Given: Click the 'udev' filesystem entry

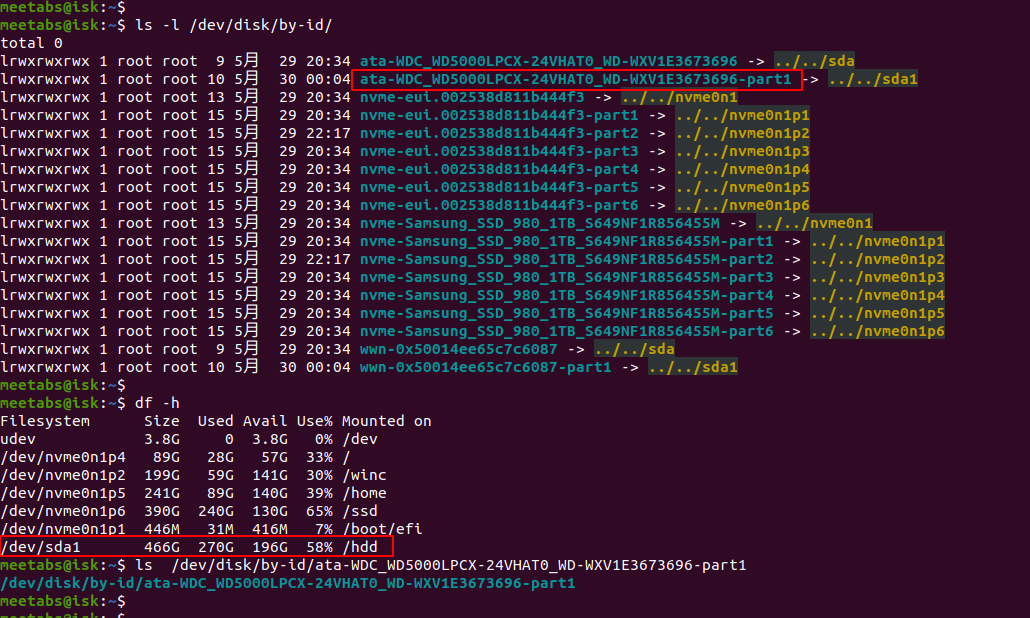Looking at the screenshot, I should click(x=18, y=439).
